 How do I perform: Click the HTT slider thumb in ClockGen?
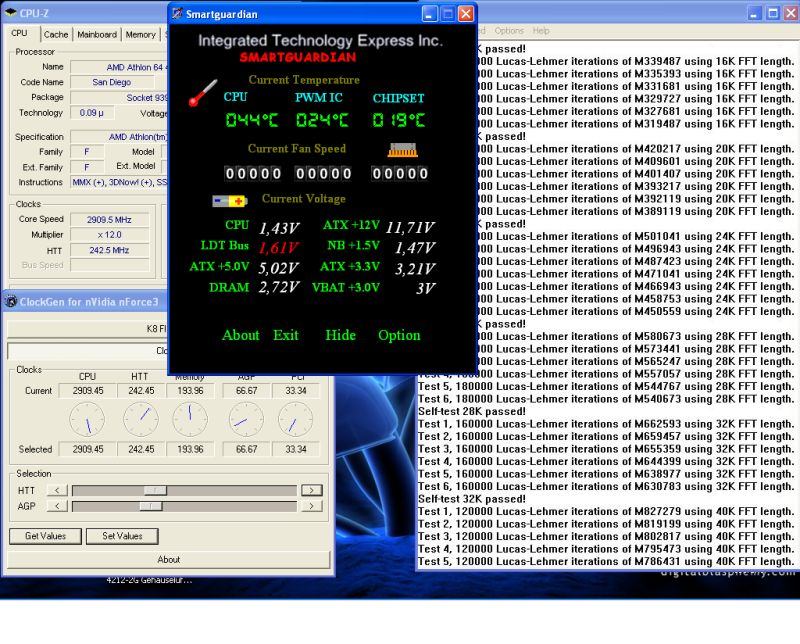click(155, 490)
